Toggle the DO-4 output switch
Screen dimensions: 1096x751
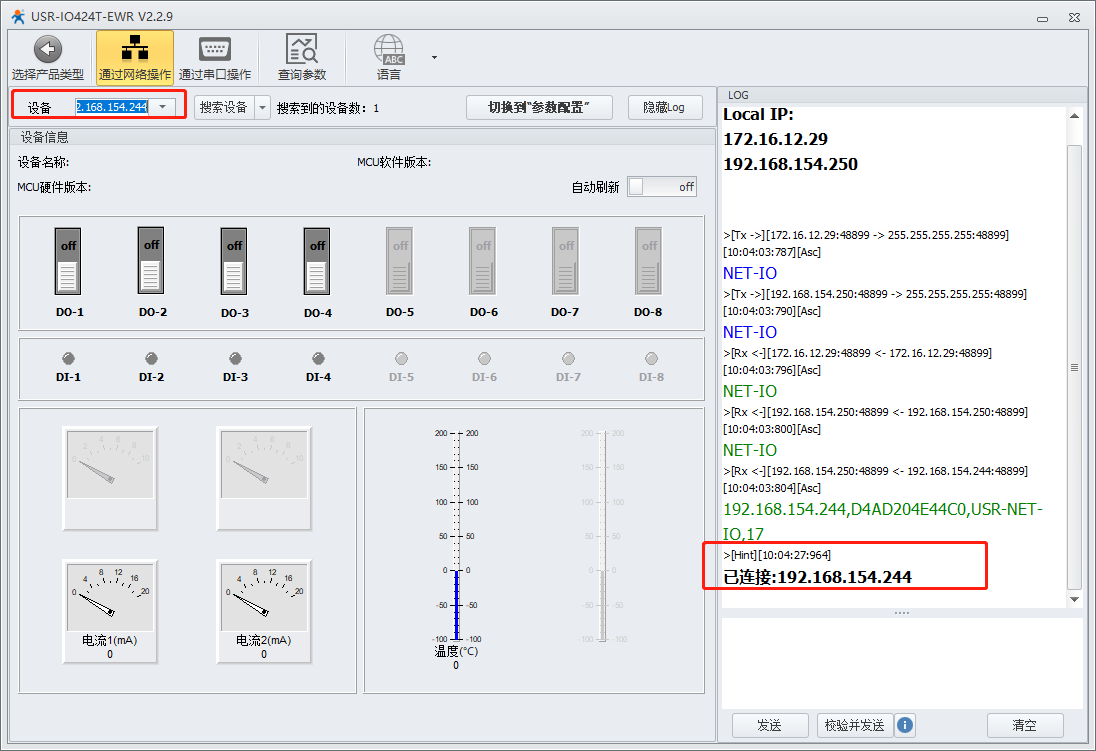(x=317, y=262)
